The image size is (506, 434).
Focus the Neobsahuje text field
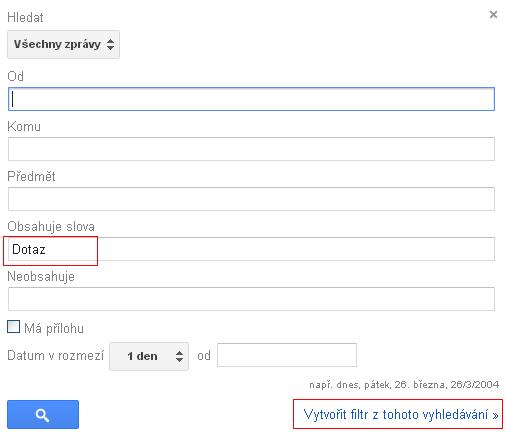251,299
